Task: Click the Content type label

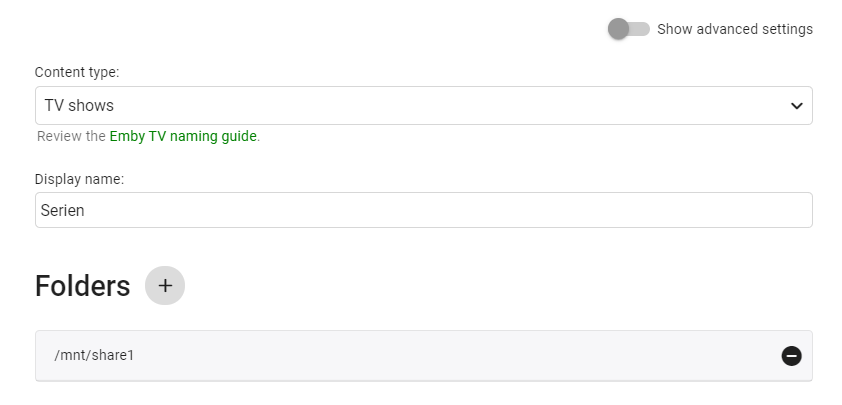Action: [77, 72]
